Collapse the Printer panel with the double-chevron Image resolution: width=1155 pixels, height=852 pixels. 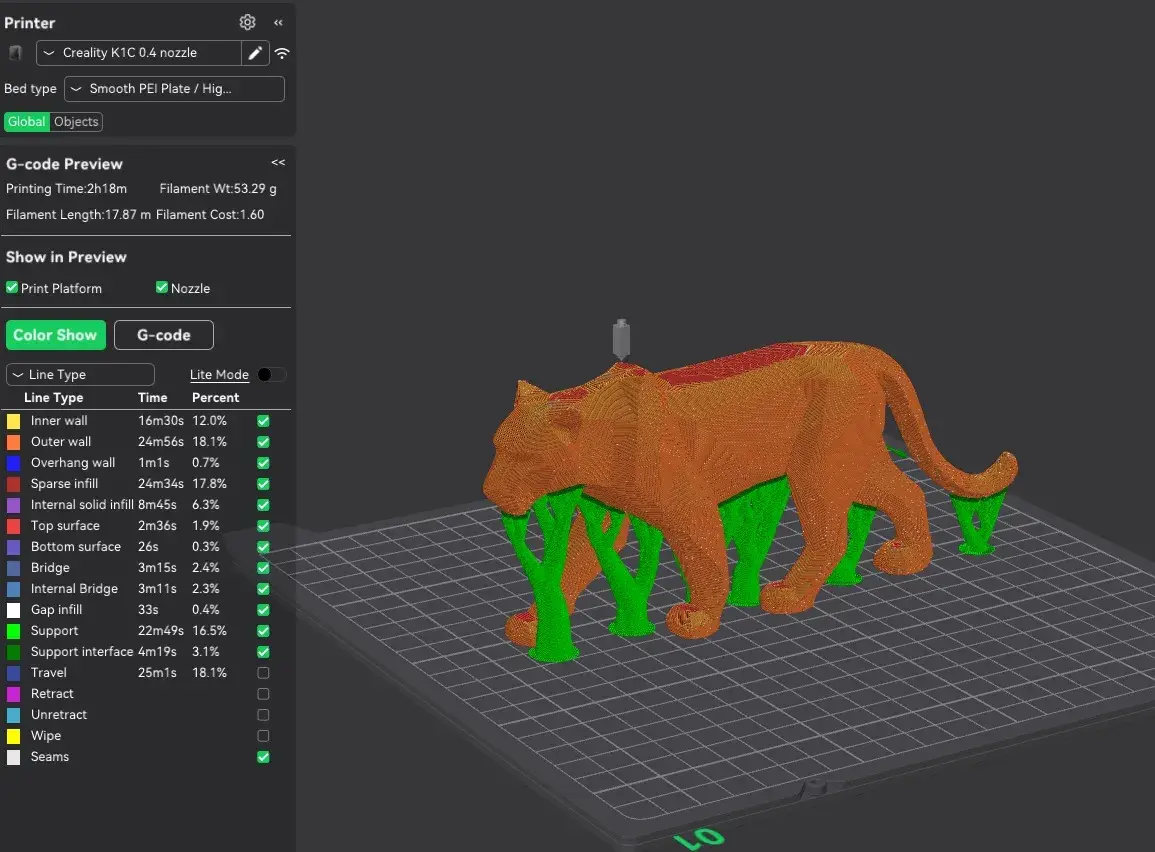(278, 22)
